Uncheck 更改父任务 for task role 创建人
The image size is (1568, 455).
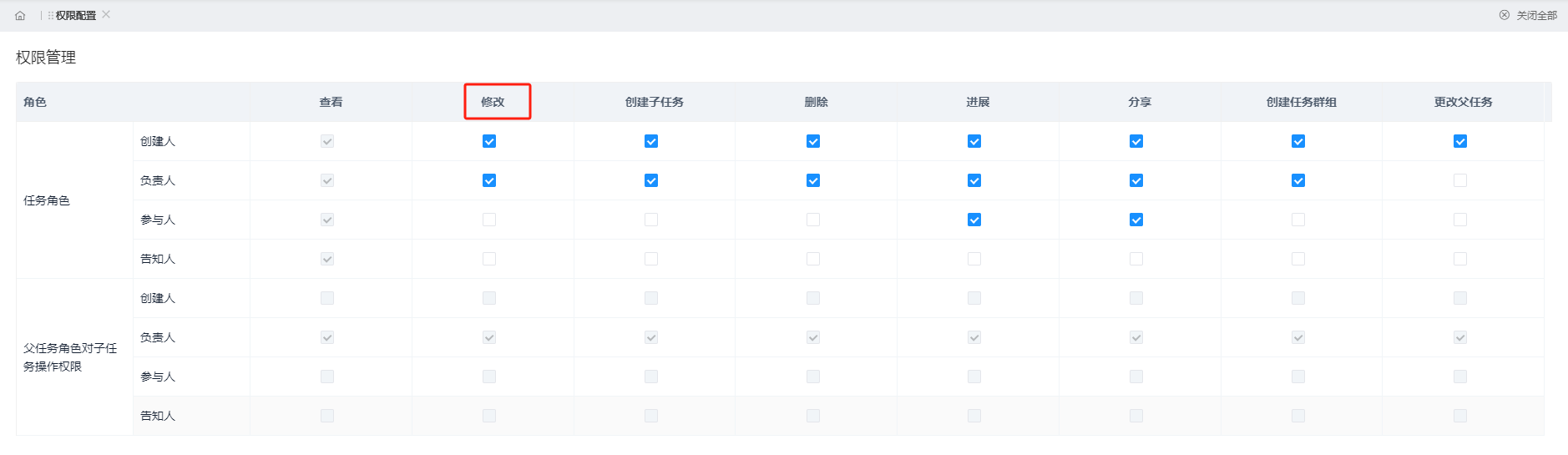tap(1460, 141)
